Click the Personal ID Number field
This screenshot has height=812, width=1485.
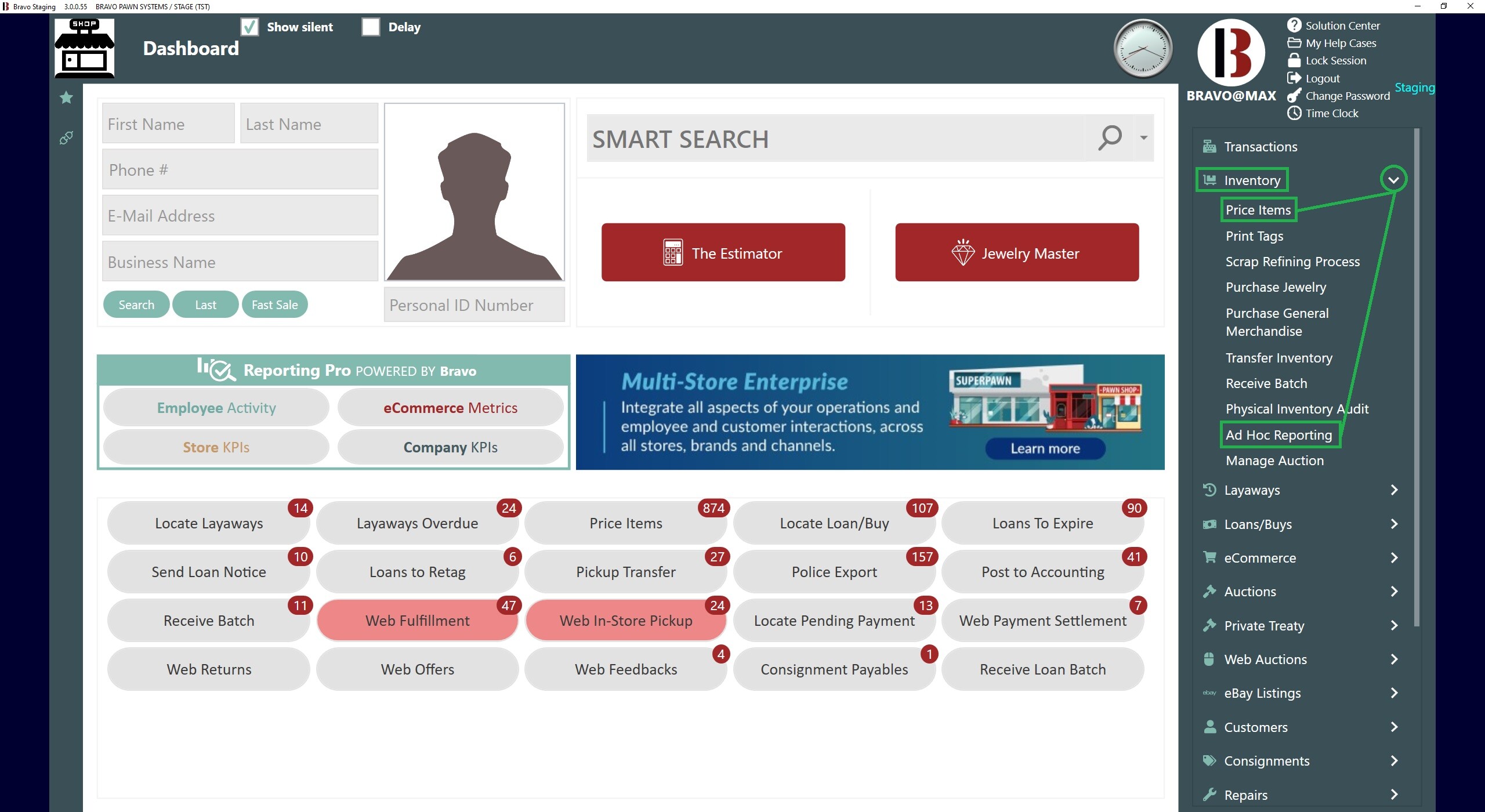(x=474, y=305)
